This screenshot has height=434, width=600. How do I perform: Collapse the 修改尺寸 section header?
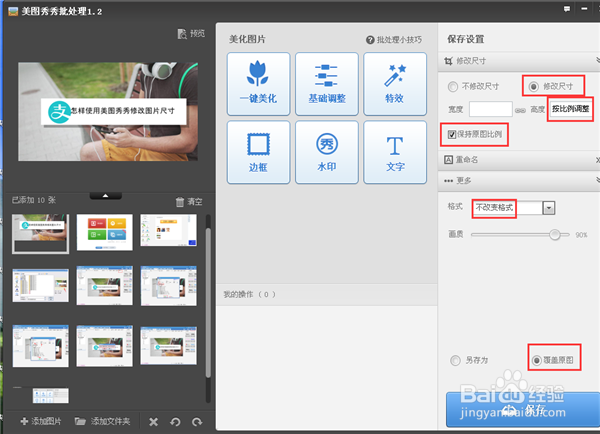pos(519,61)
